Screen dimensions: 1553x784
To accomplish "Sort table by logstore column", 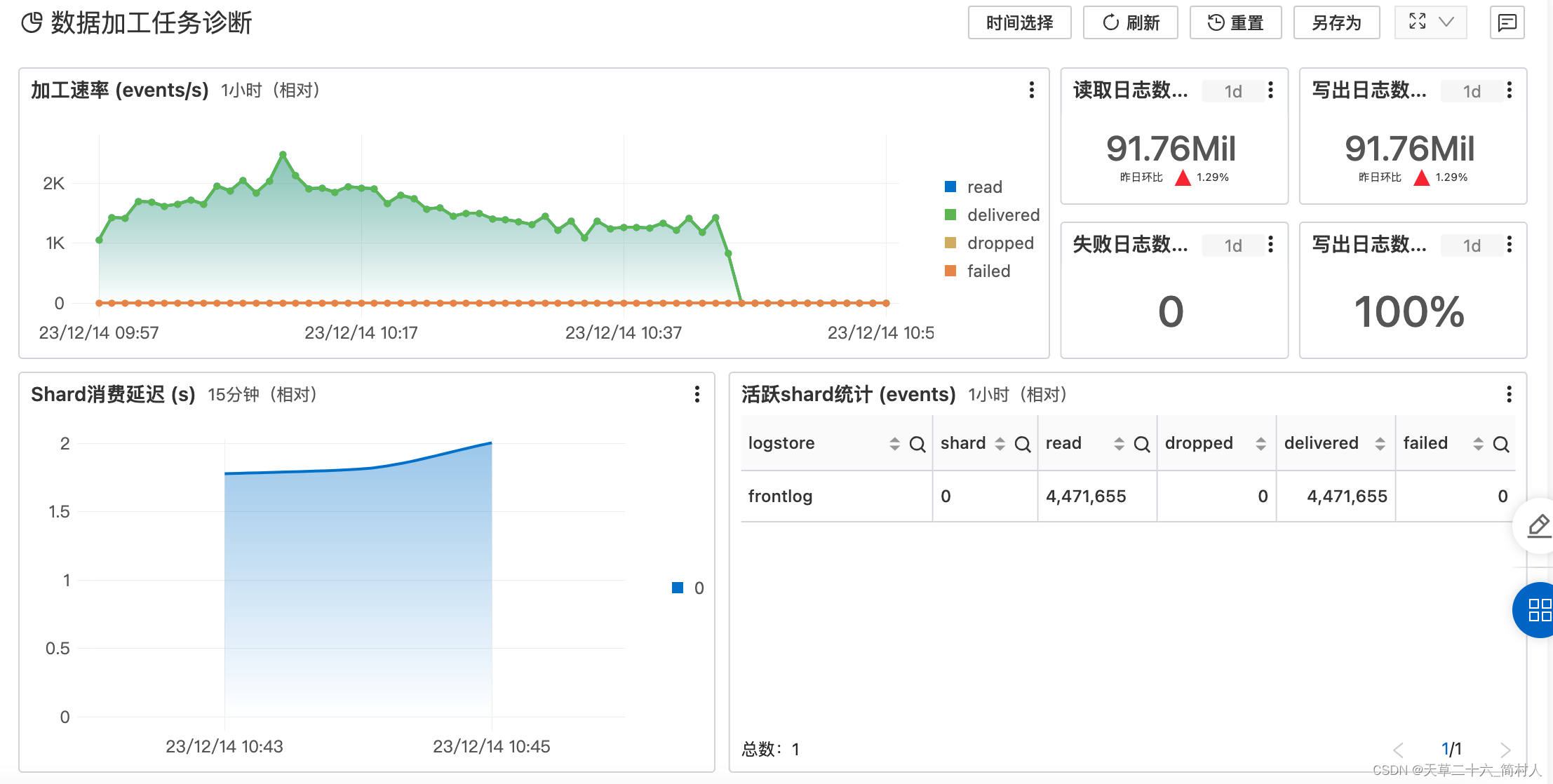I will [x=894, y=443].
